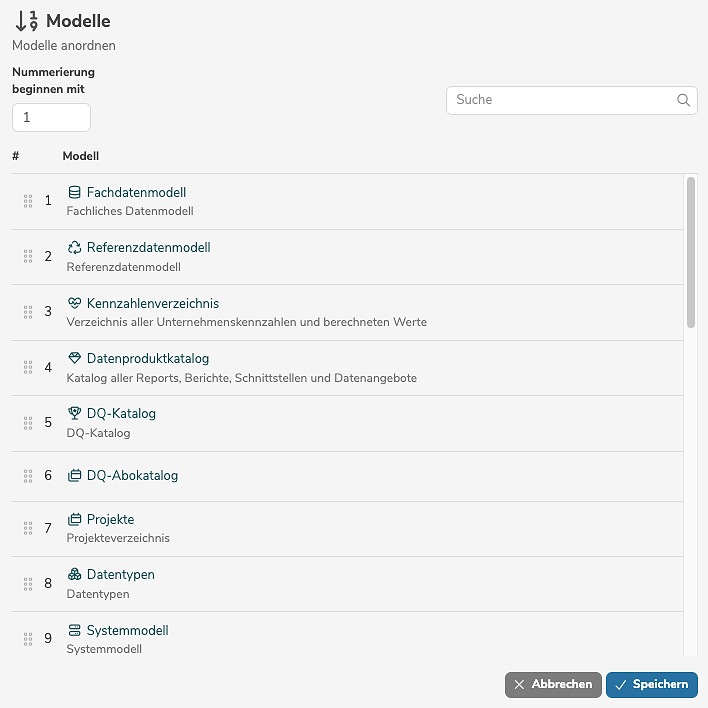Click the diamond icon beside Datenproduktkatalog

tap(74, 358)
